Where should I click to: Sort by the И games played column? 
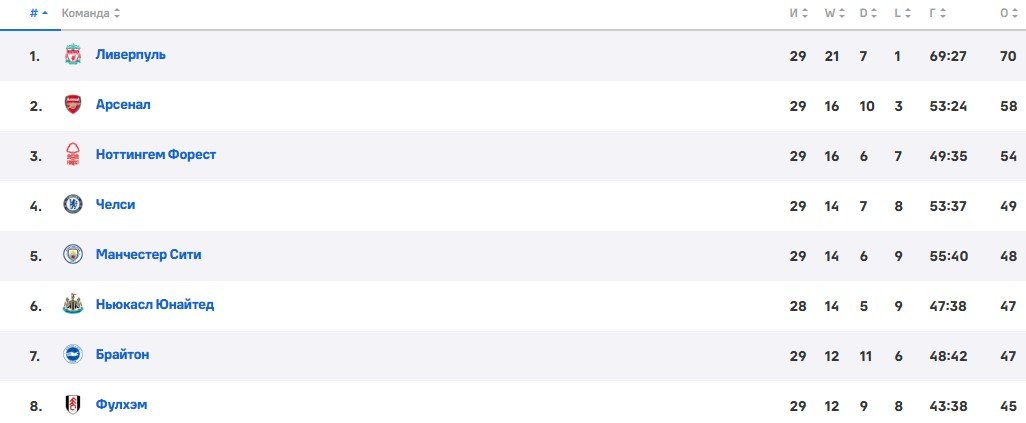click(797, 14)
